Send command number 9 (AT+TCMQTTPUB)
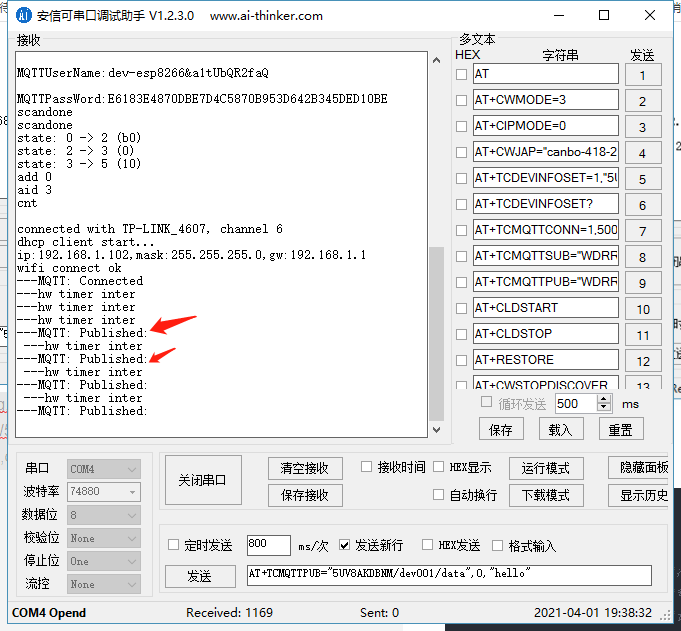Image resolution: width=681 pixels, height=631 pixels. click(x=643, y=283)
